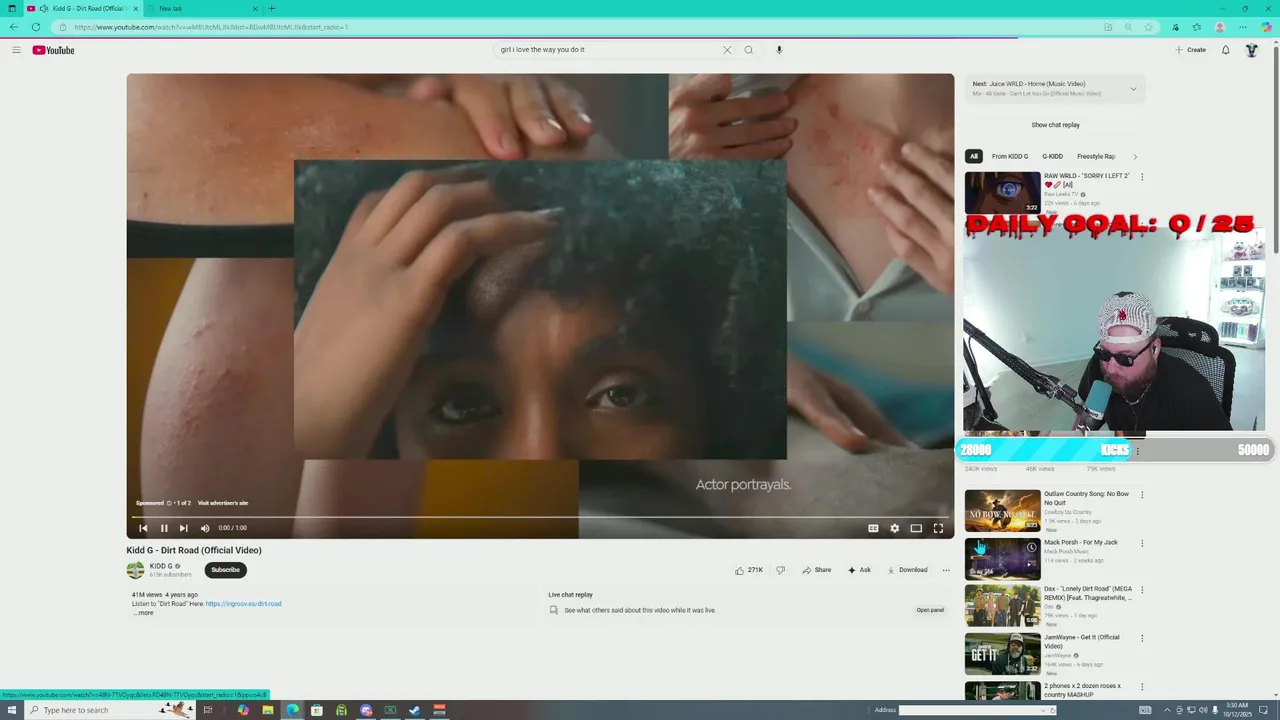Click Show chat replay

coord(1055,125)
